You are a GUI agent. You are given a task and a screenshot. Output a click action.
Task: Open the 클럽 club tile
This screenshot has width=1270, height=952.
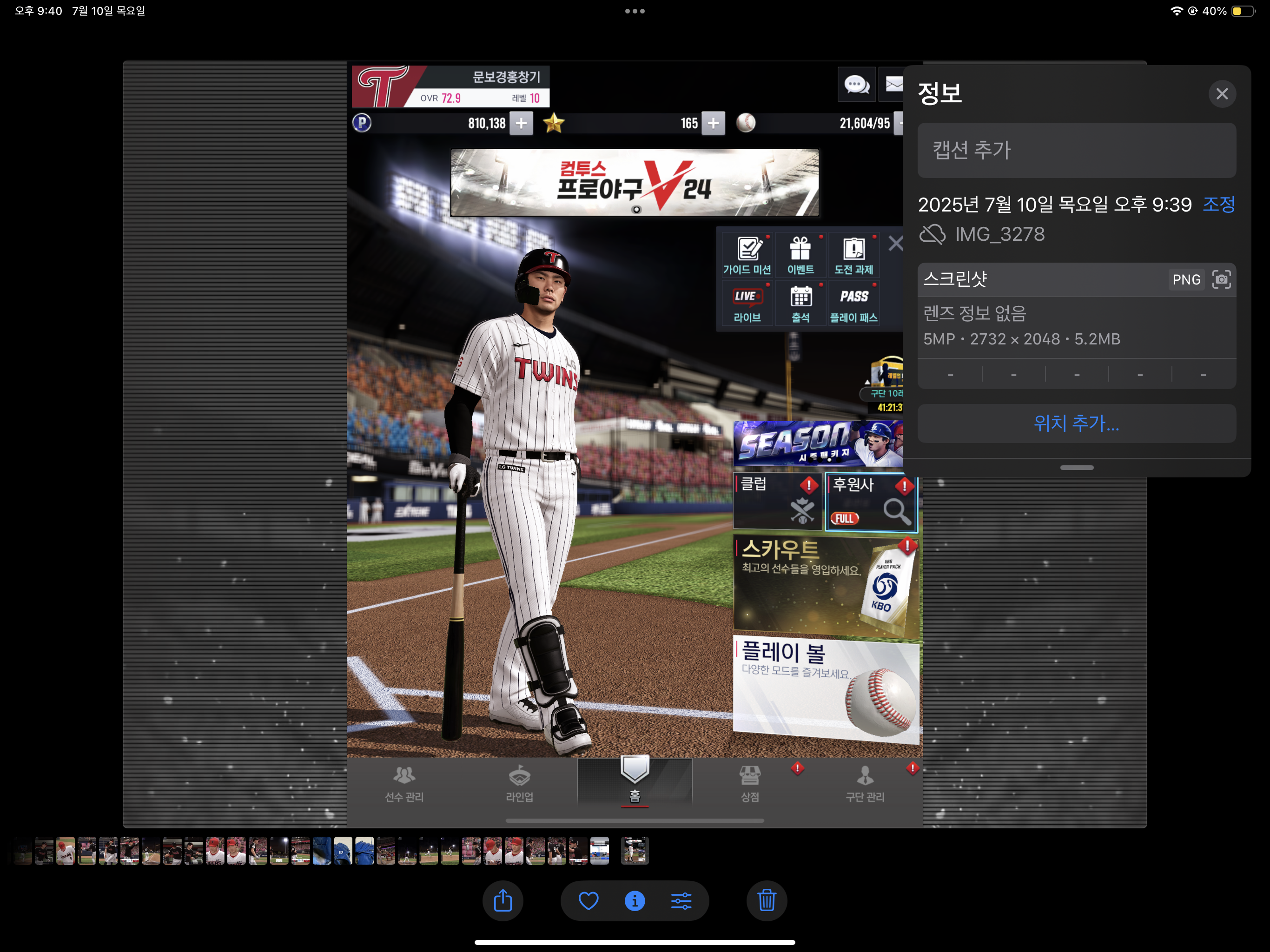(x=777, y=501)
